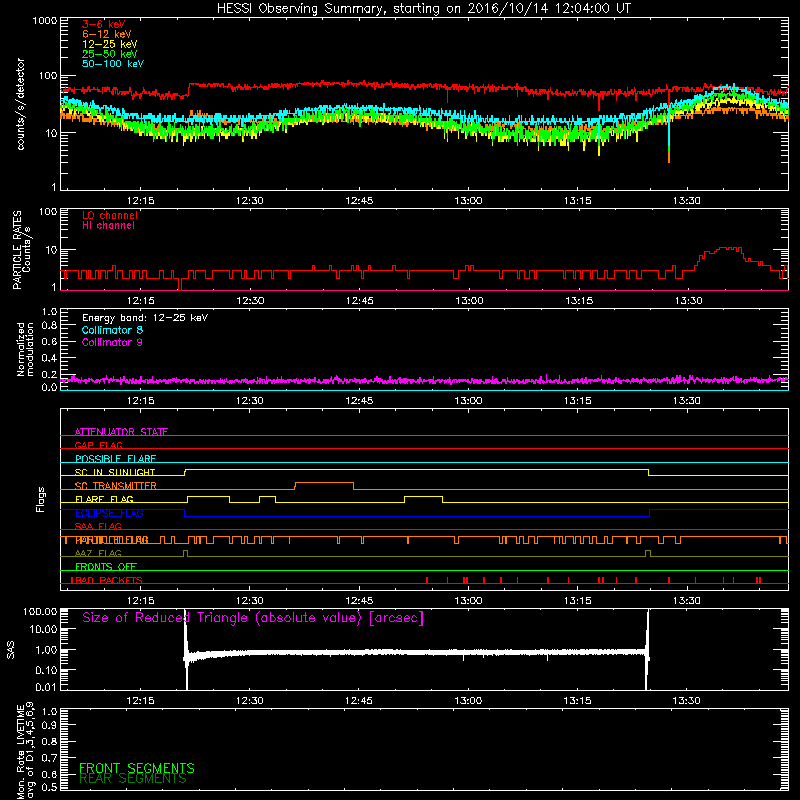Click the BAD PACKETS flag label
The image size is (800, 800).
[107, 580]
